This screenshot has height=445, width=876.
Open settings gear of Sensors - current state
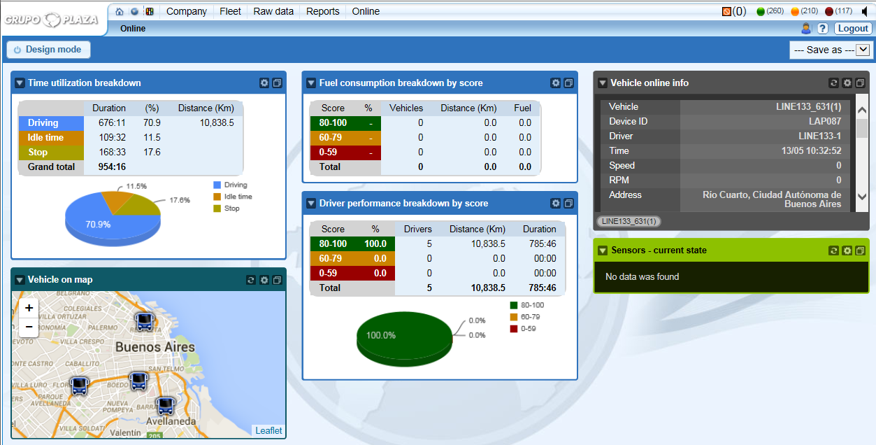[x=847, y=251]
